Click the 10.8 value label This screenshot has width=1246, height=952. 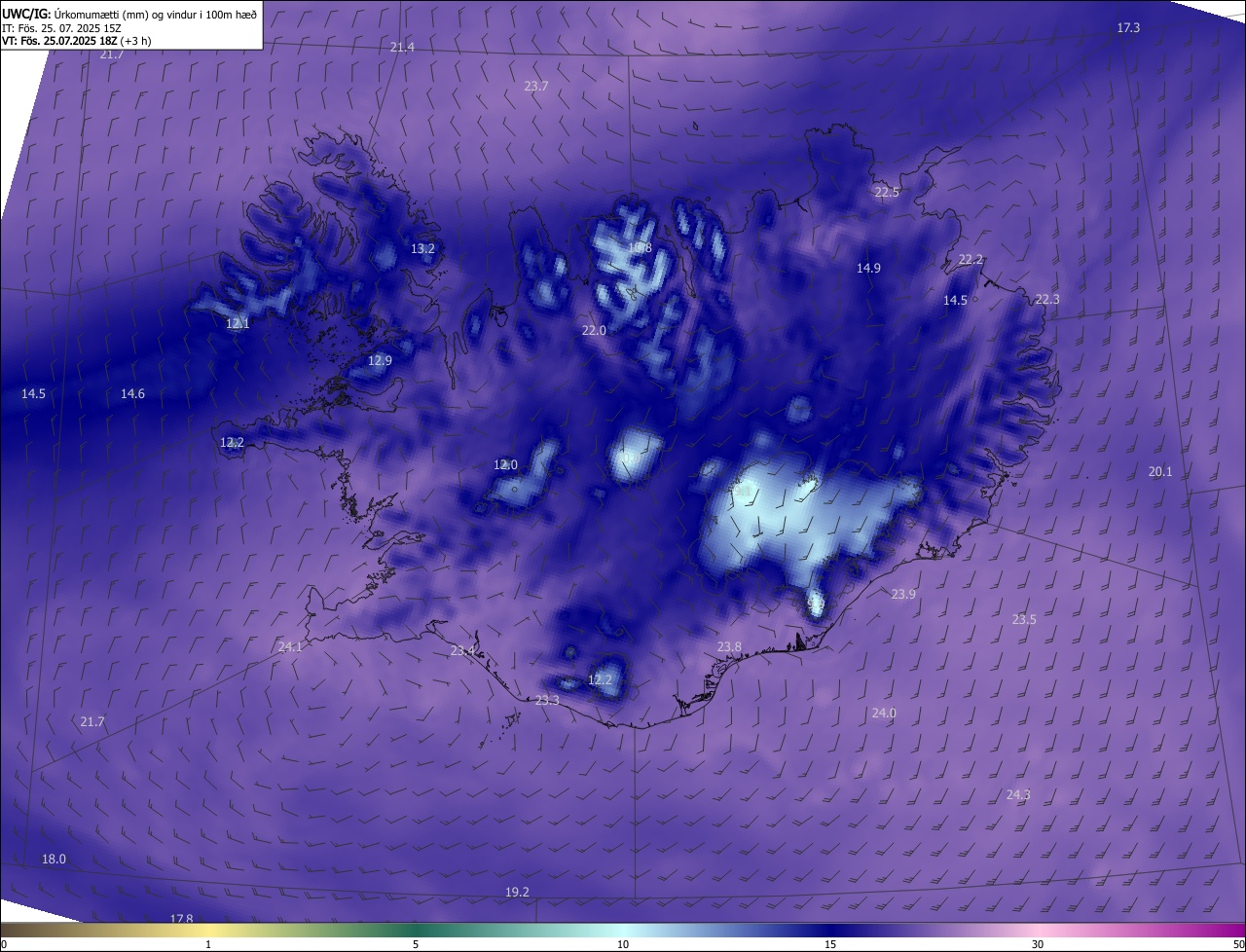tap(640, 248)
